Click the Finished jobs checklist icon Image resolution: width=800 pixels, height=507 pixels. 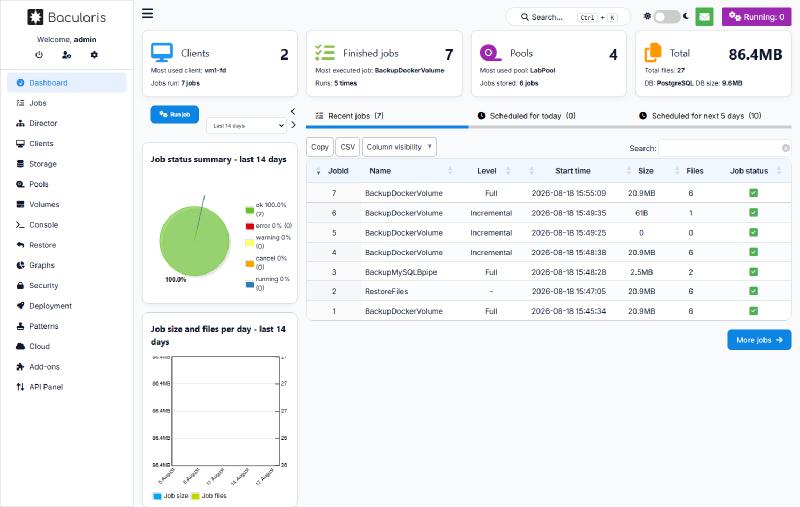point(325,53)
